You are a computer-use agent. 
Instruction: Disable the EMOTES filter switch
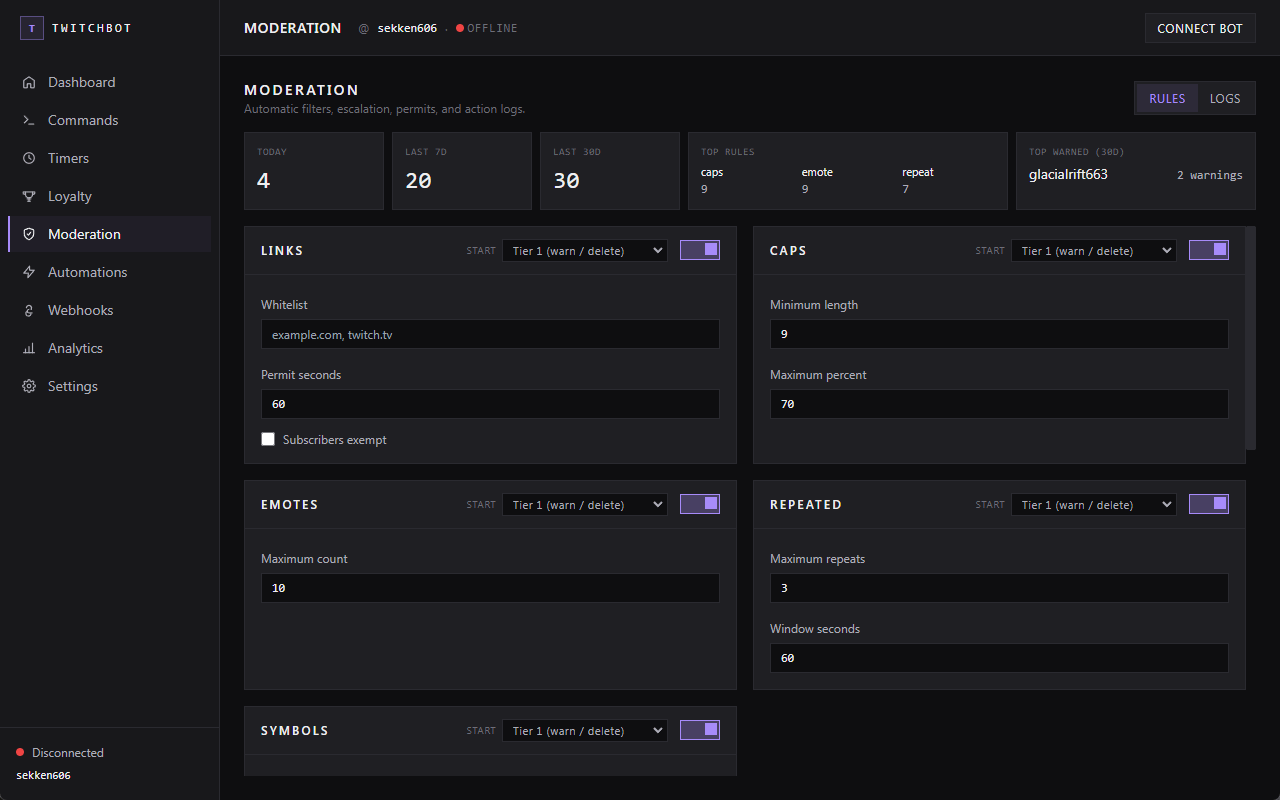click(700, 504)
